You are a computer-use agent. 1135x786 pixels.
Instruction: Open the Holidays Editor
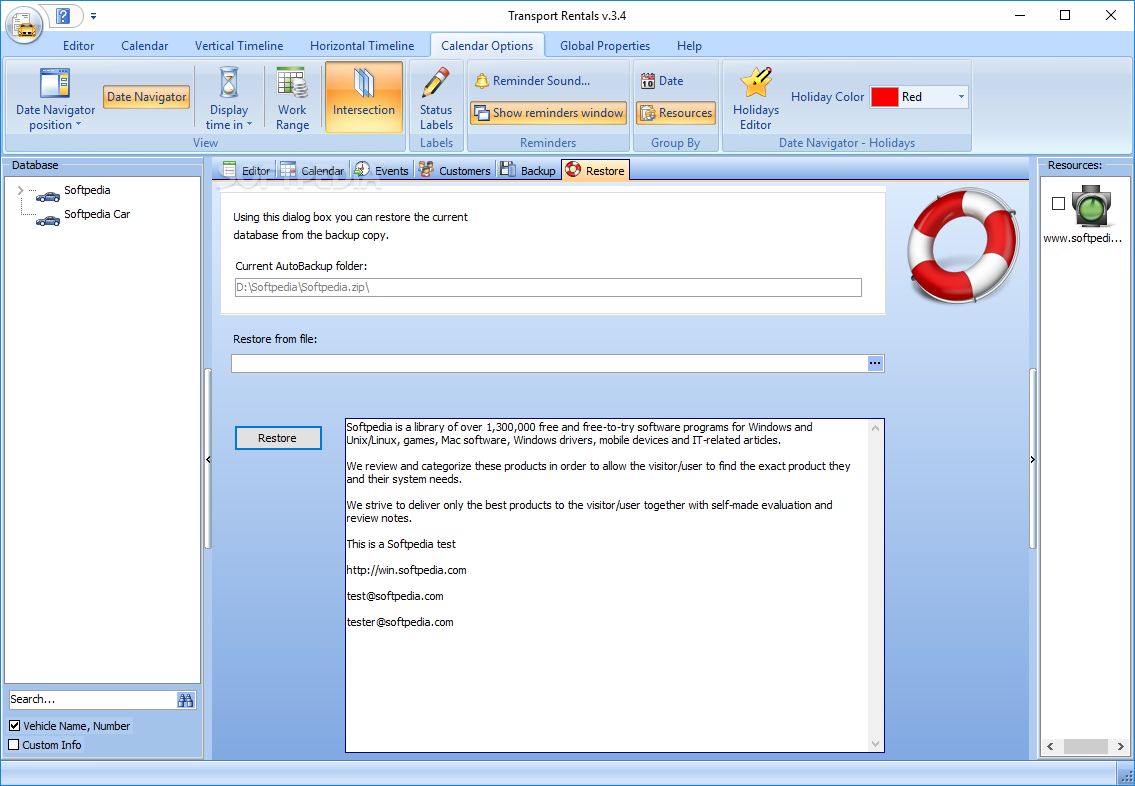756,98
